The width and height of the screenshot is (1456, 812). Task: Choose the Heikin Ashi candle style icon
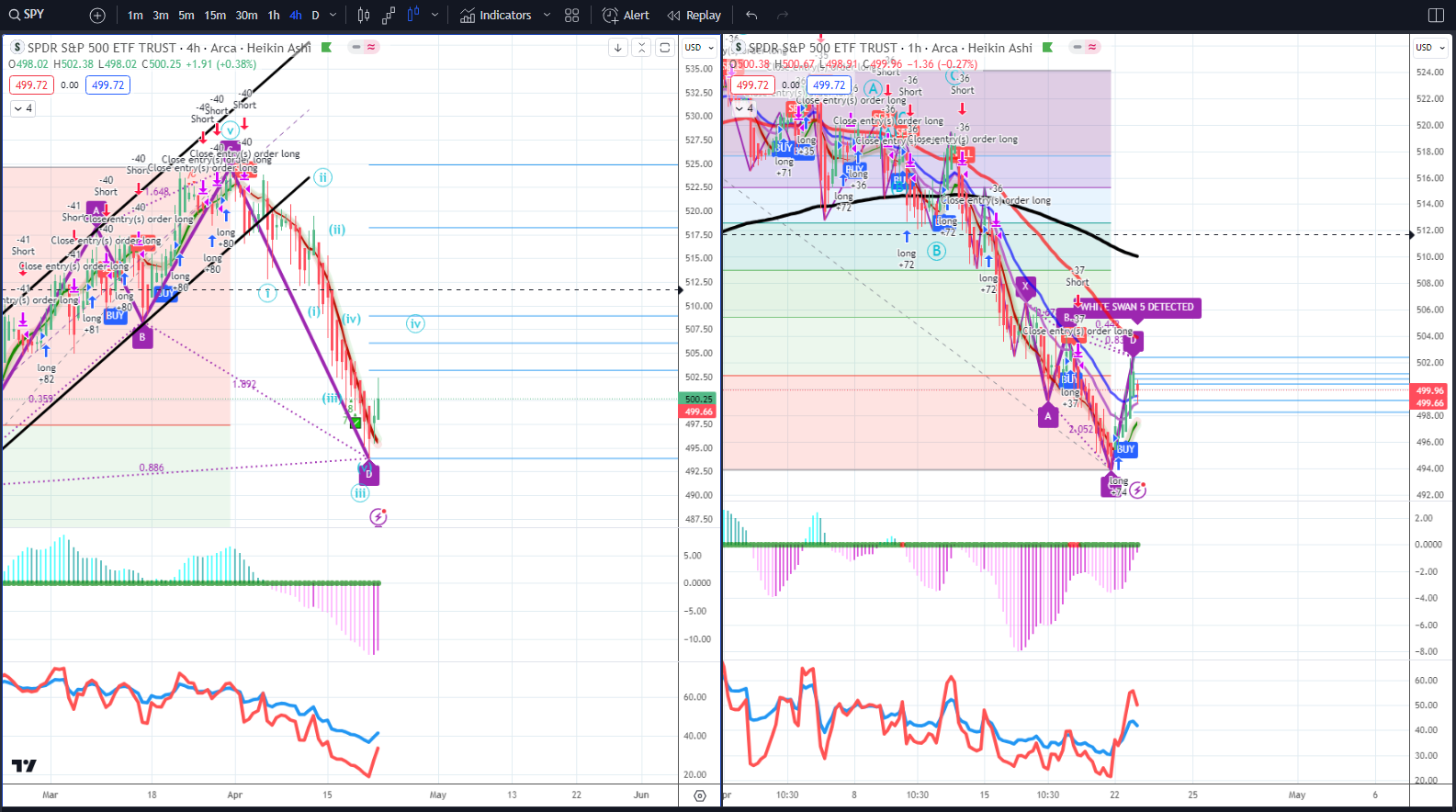click(413, 16)
